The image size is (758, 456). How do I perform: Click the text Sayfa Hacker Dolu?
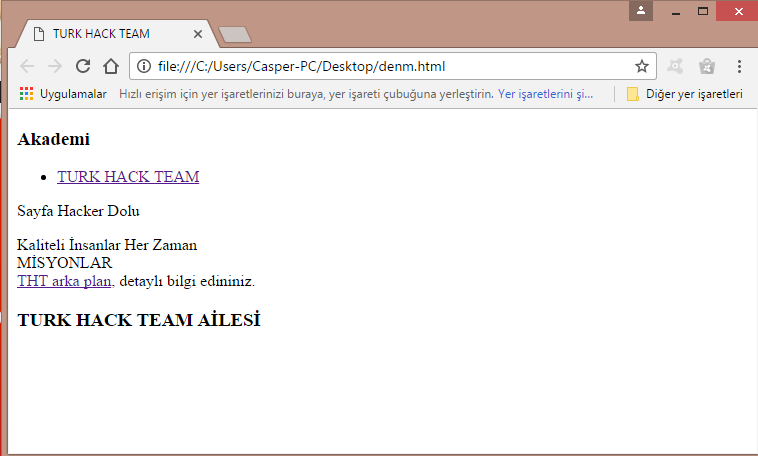pos(78,211)
